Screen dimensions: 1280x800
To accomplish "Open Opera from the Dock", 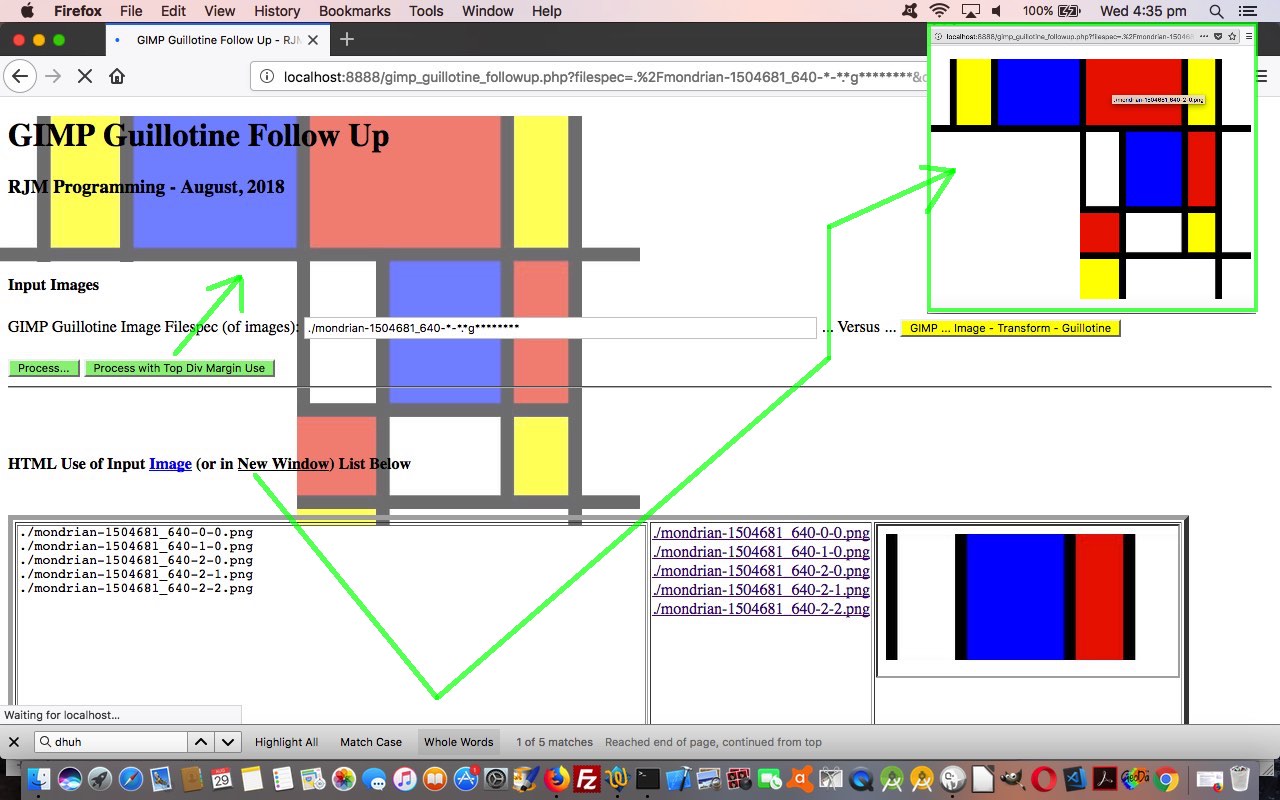I will 1043,779.
